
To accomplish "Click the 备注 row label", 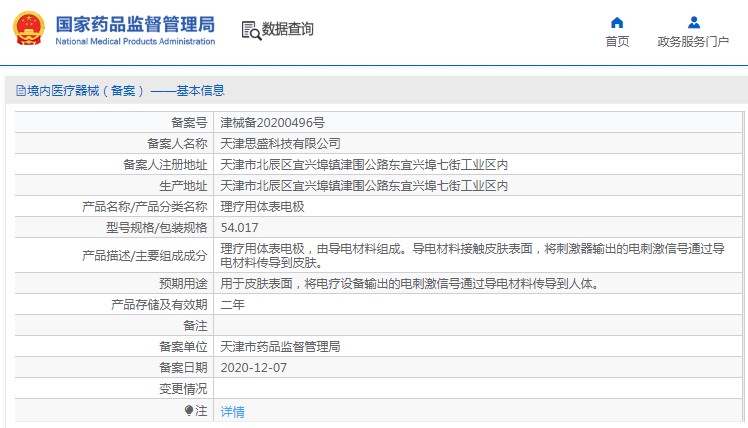I will [195, 325].
